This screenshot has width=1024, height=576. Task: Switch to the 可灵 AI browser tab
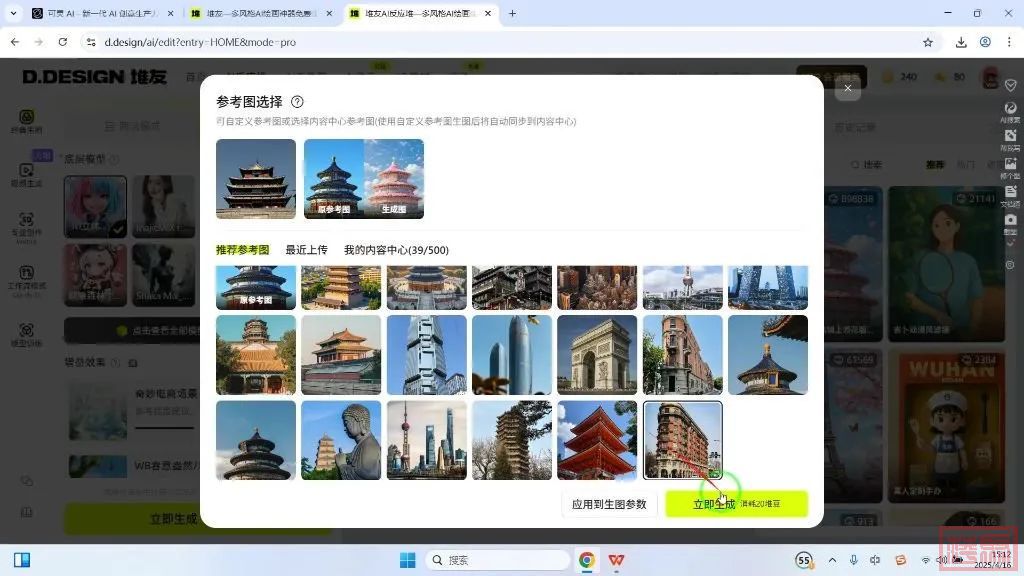point(102,13)
